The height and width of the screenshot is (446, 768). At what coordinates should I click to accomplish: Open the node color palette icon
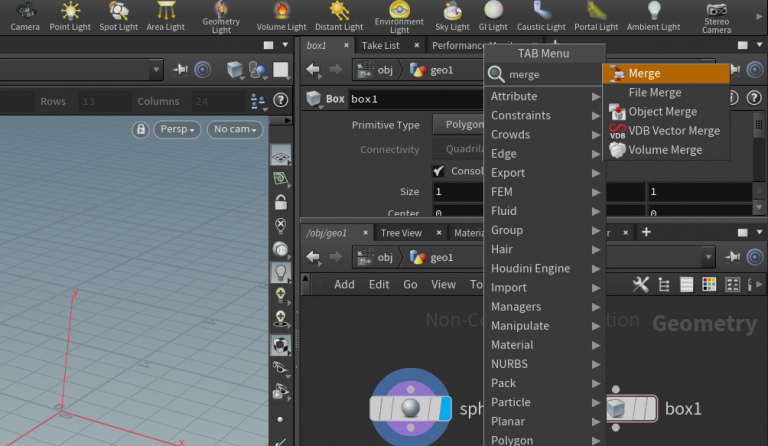(709, 284)
